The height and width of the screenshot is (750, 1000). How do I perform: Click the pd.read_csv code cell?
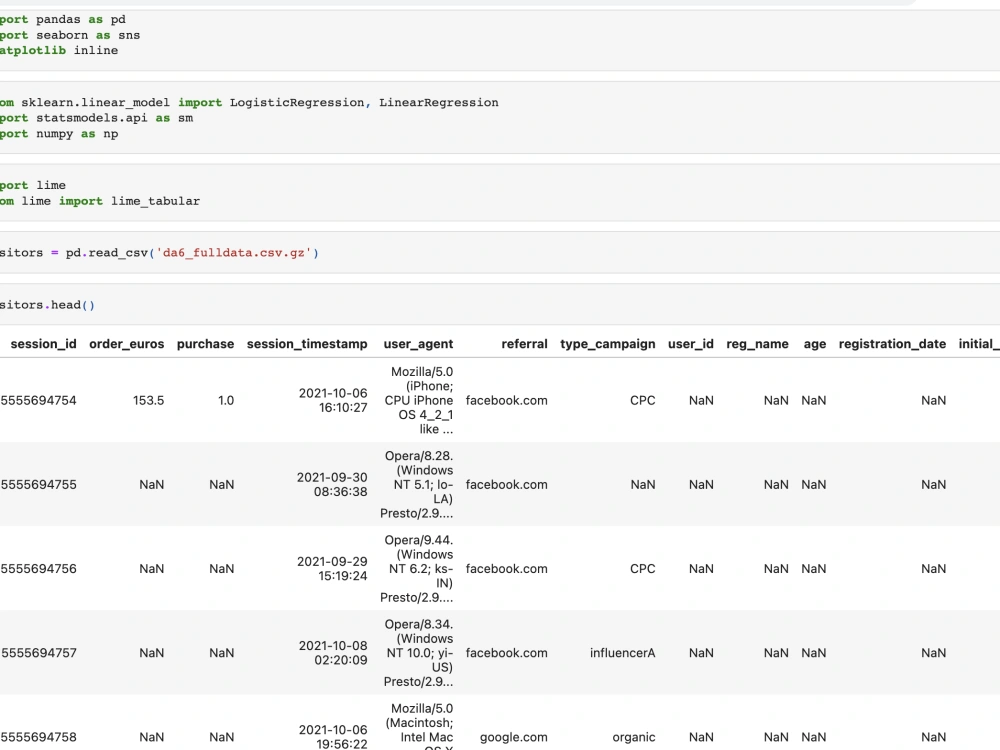pyautogui.click(x=150, y=252)
